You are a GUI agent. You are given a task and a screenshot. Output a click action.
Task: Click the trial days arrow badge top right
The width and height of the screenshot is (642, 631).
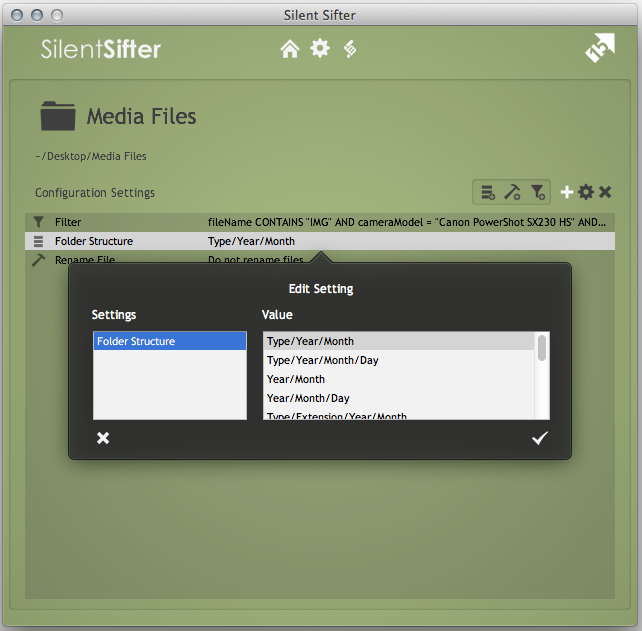tap(600, 48)
